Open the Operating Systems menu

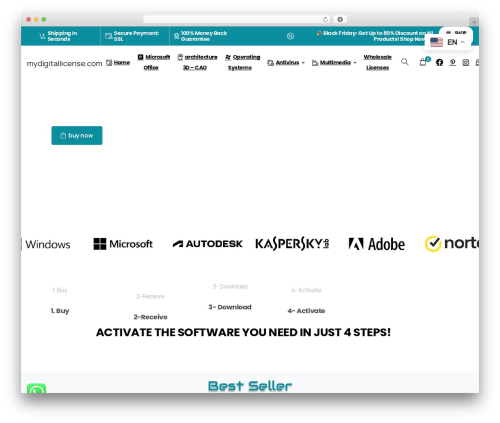243,62
